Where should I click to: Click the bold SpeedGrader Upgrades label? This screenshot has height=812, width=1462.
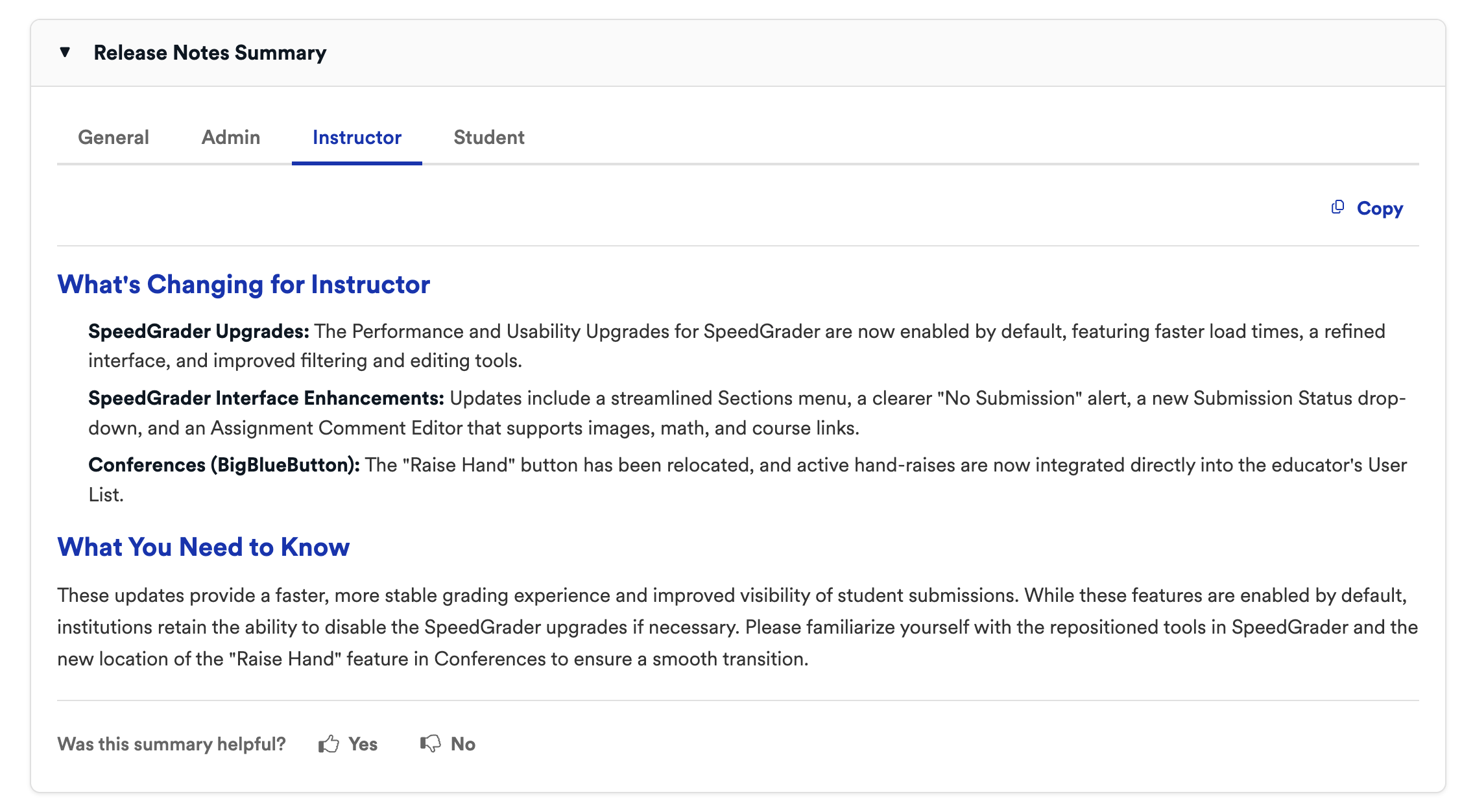[197, 331]
